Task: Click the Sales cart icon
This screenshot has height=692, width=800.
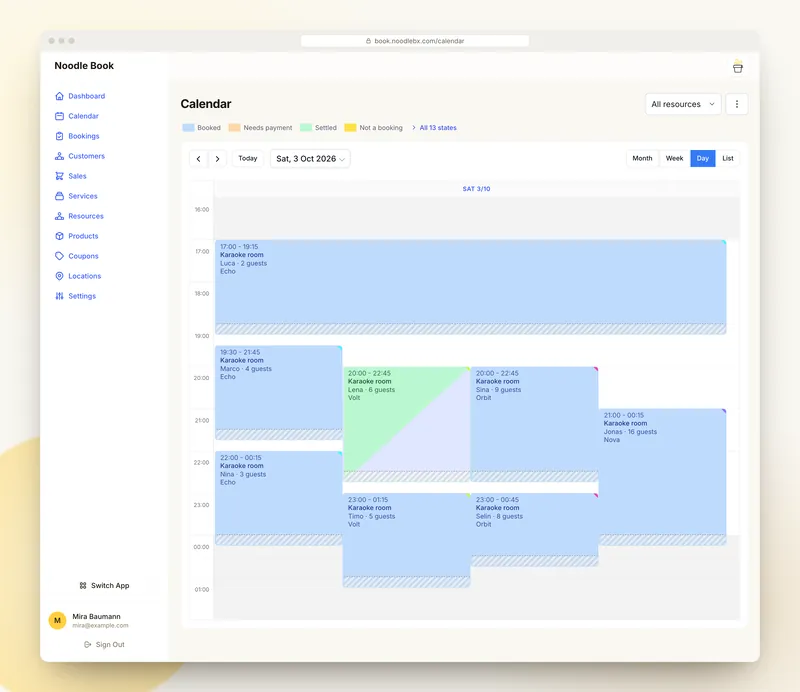Action: (x=59, y=176)
